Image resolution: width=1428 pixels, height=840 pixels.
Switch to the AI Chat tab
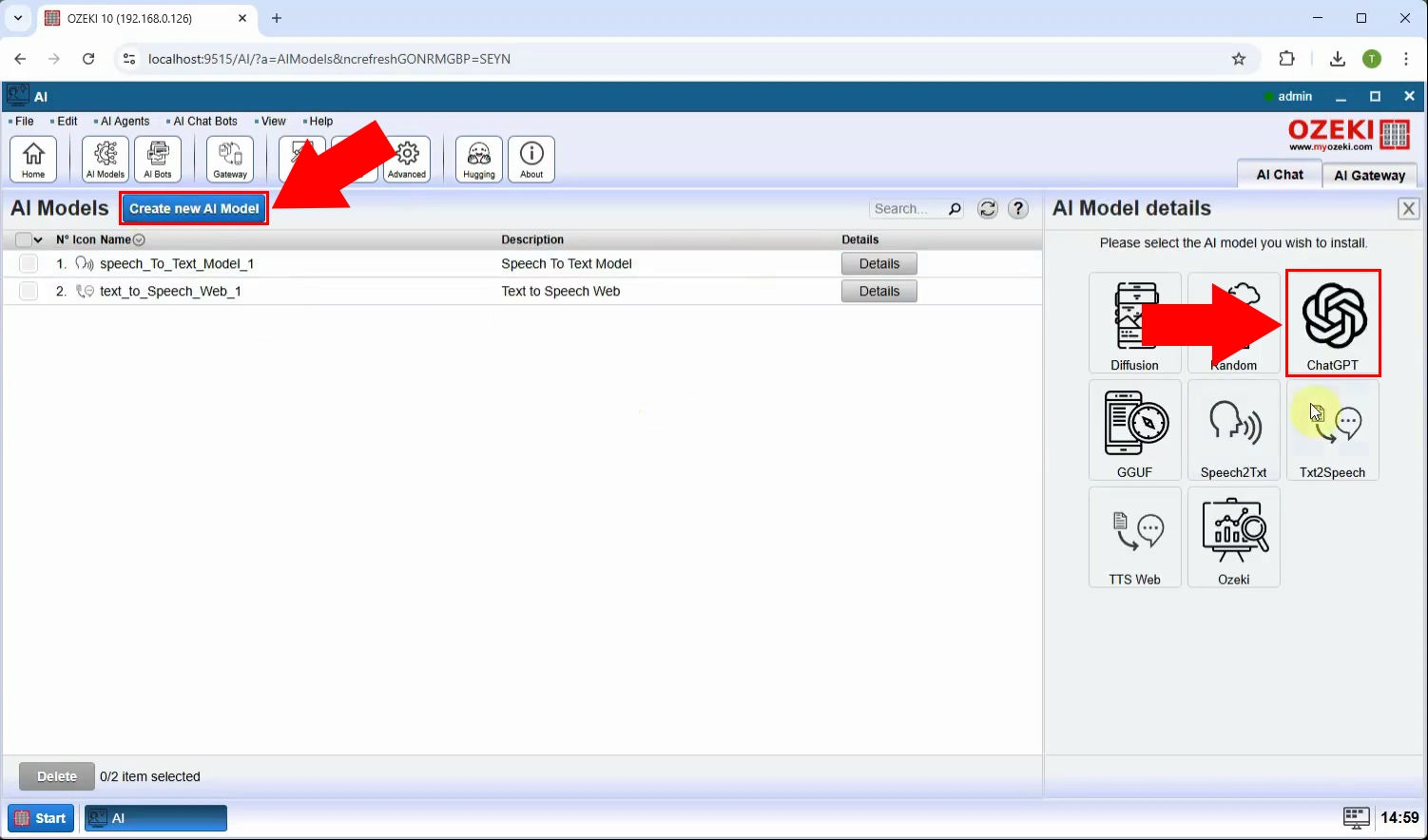(x=1280, y=175)
